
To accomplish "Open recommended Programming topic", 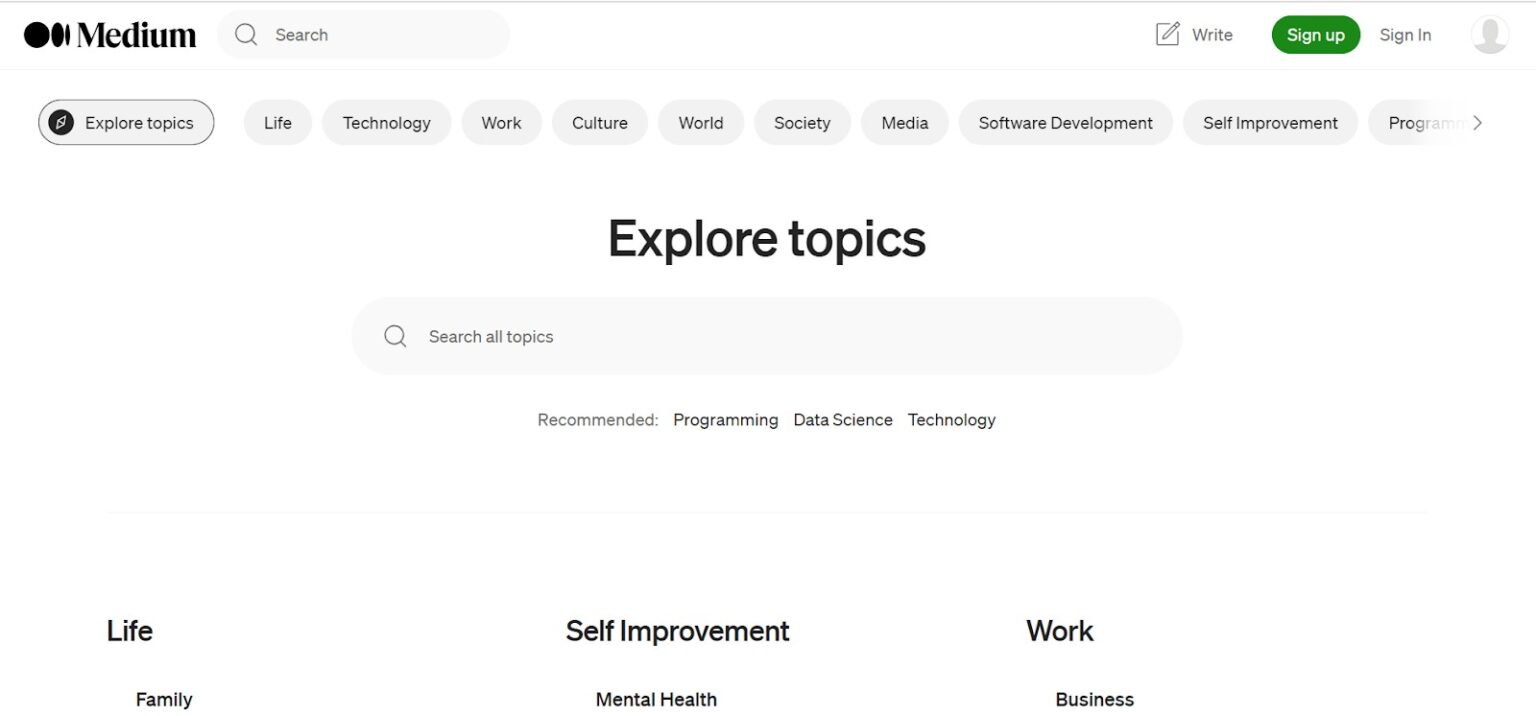I will [x=725, y=420].
